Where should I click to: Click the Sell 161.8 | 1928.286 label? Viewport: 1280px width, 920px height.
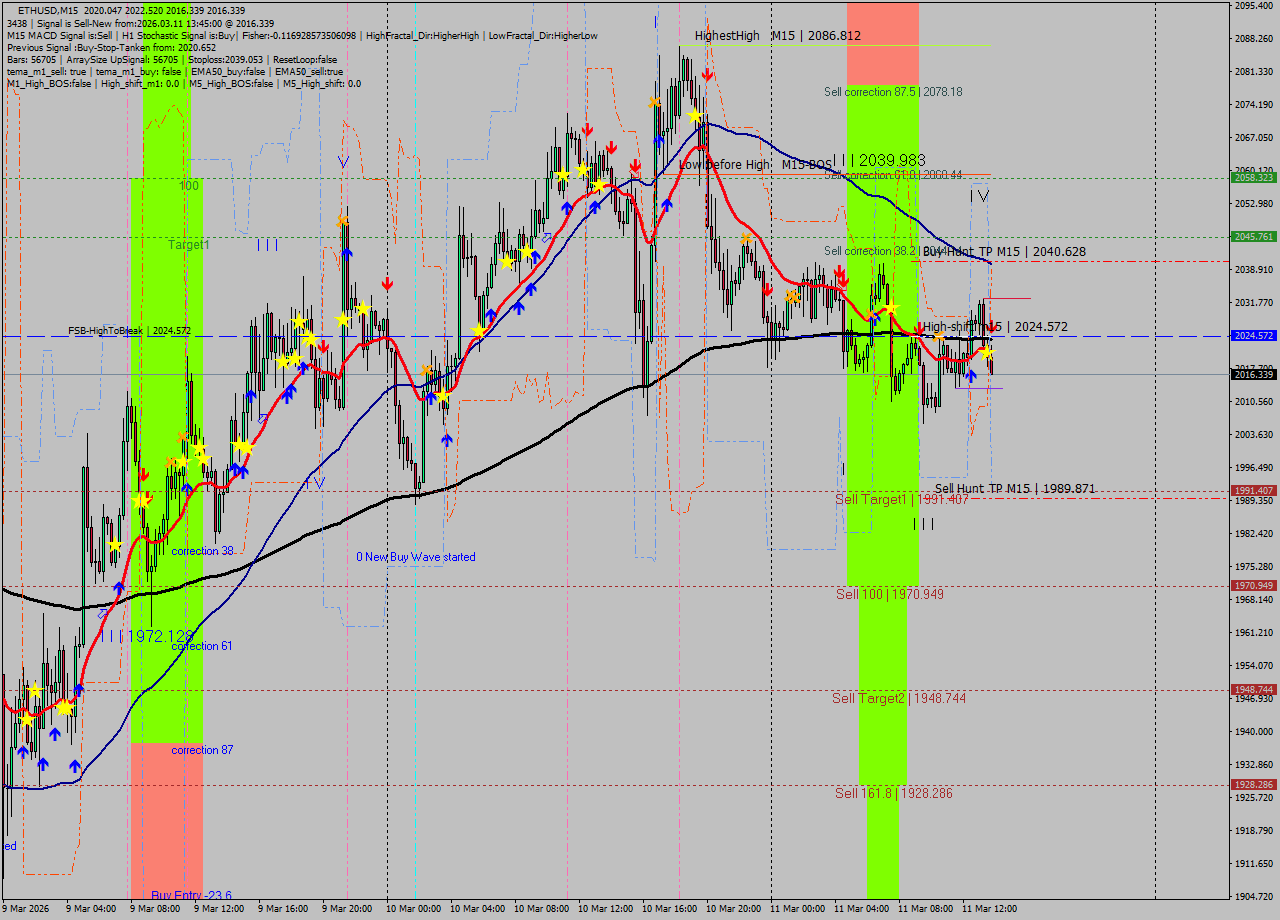point(893,793)
